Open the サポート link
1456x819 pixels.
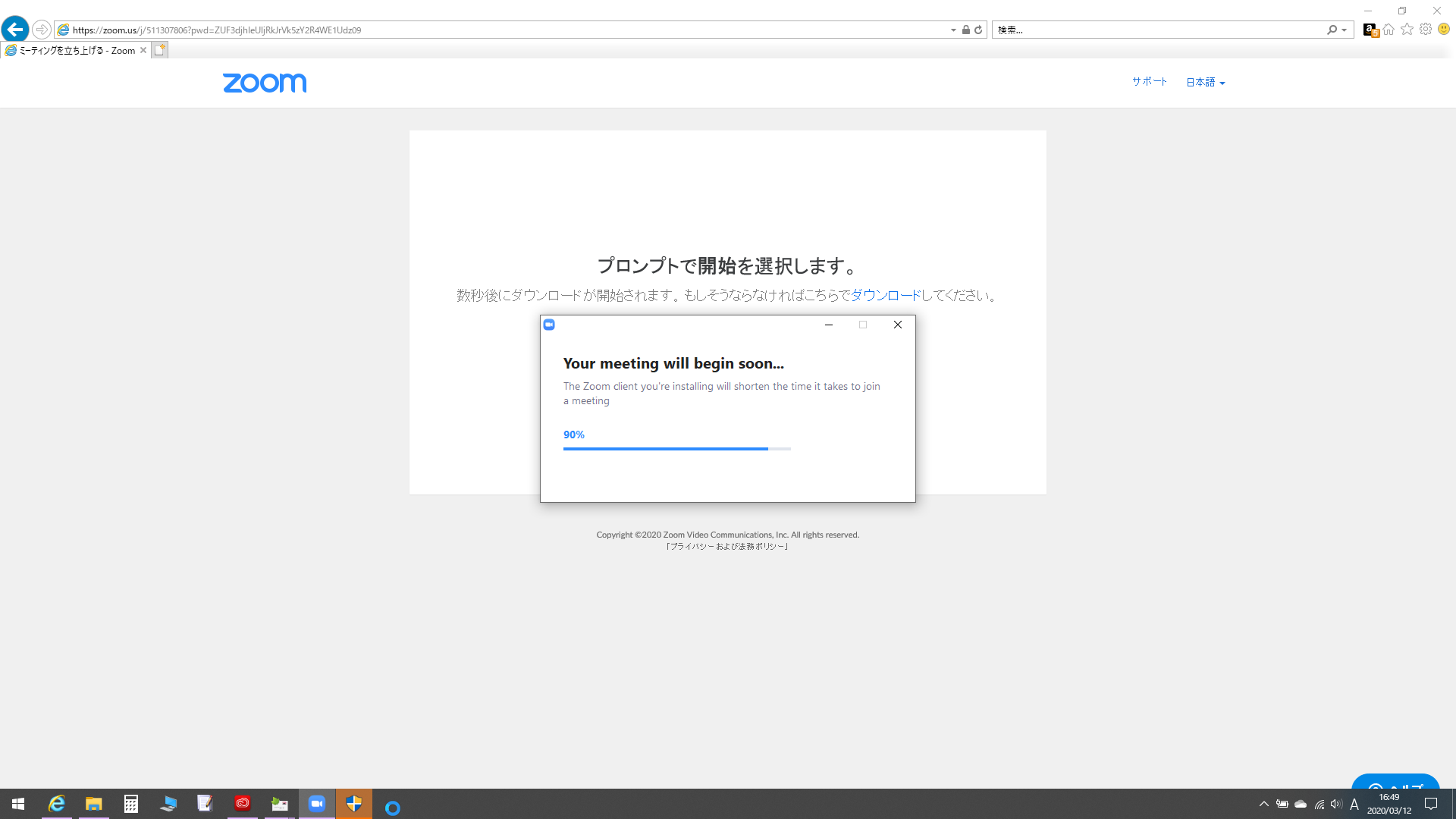pos(1150,81)
